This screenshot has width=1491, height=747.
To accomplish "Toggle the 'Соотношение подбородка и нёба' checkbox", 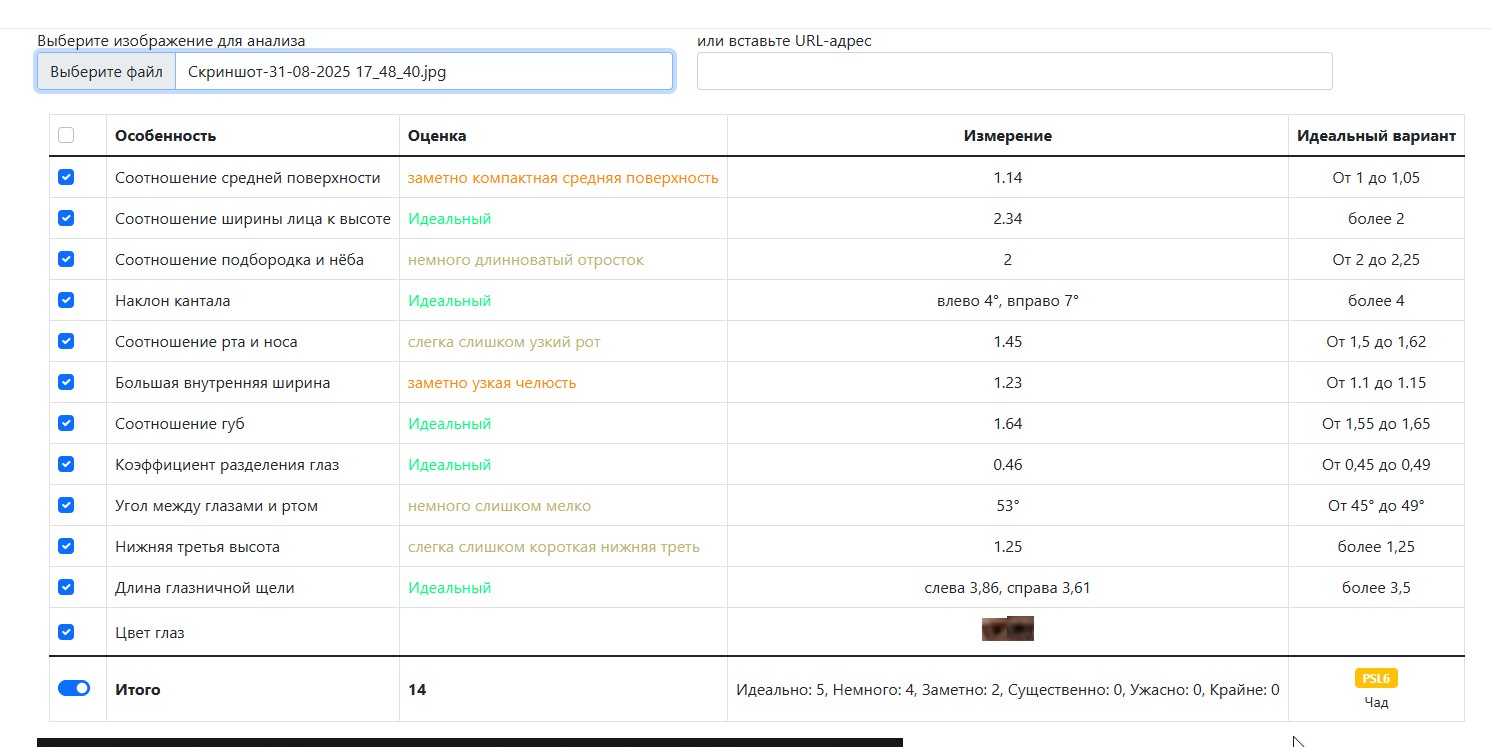I will coord(66,259).
